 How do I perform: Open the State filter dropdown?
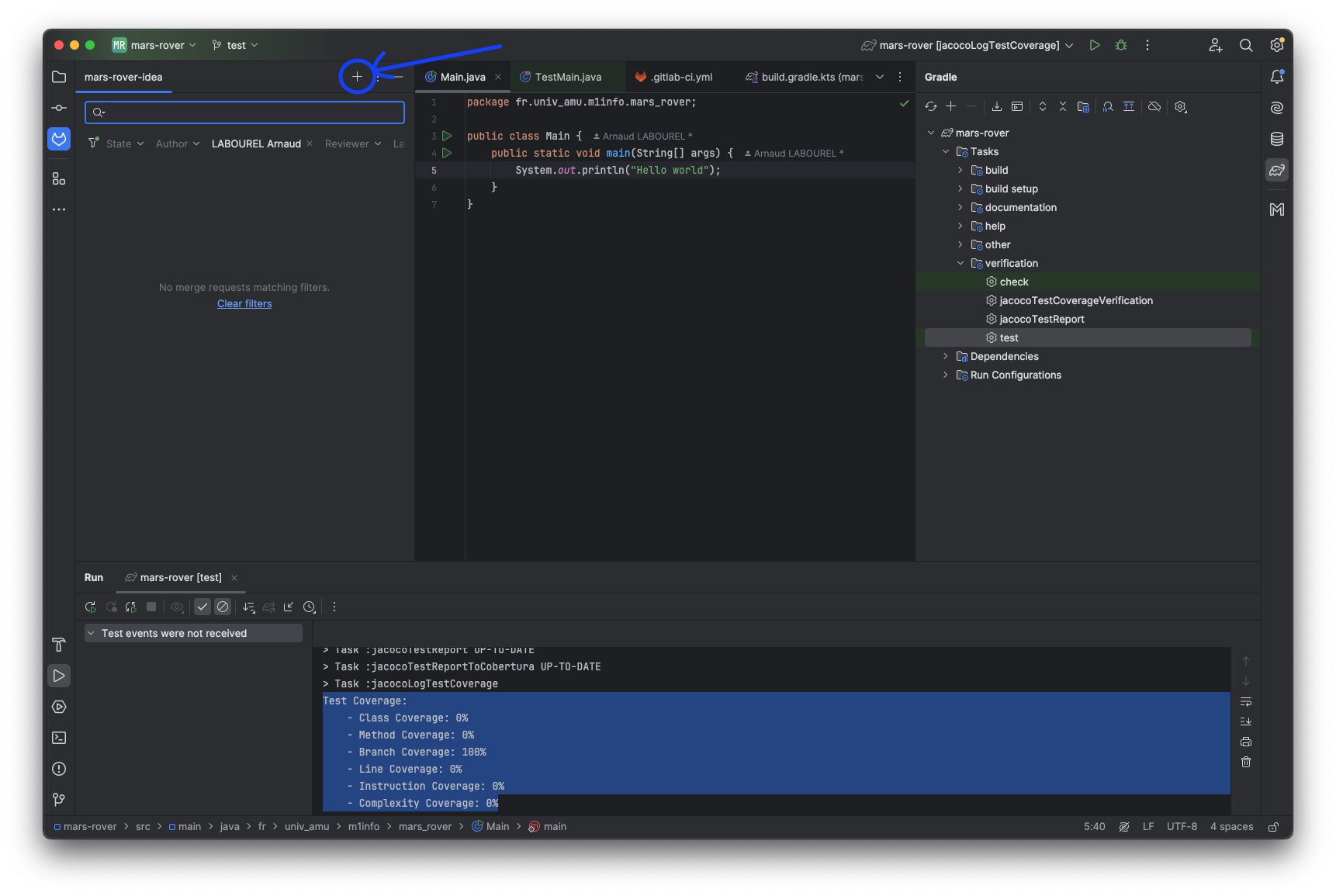(125, 144)
